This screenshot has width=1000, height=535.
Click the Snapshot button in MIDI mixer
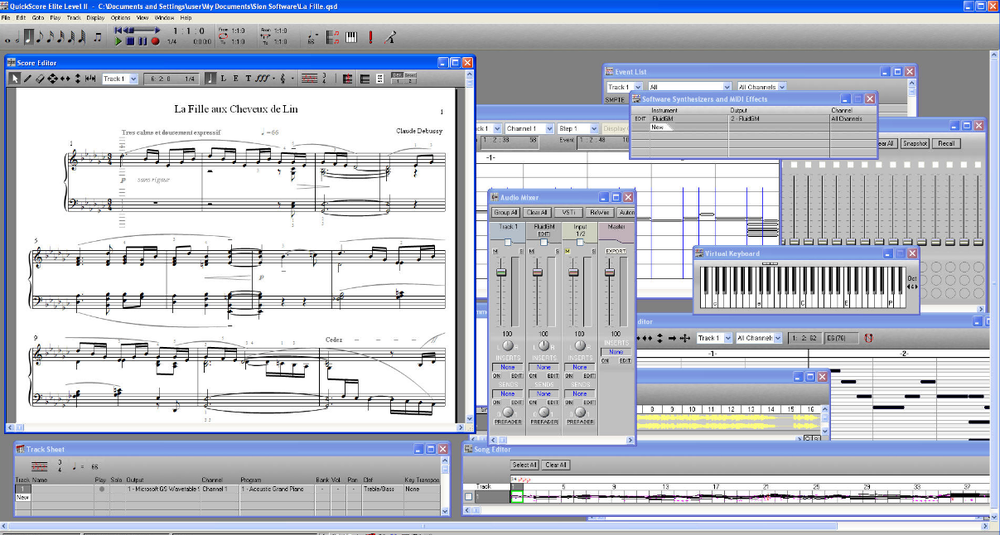[x=915, y=143]
